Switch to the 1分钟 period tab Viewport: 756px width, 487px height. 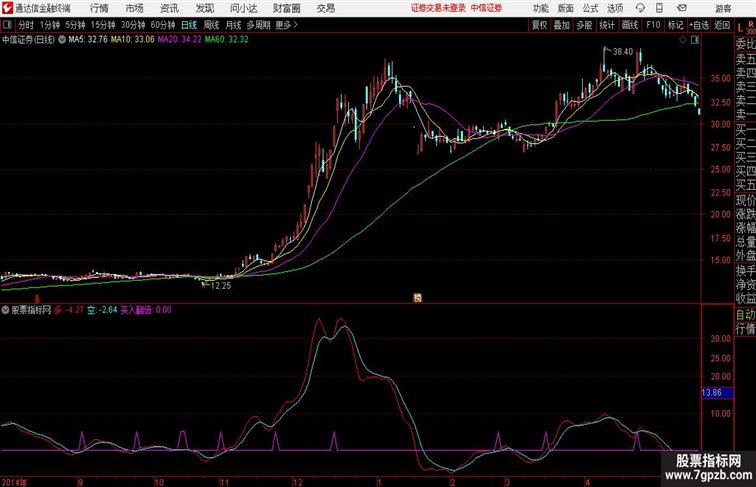50,25
